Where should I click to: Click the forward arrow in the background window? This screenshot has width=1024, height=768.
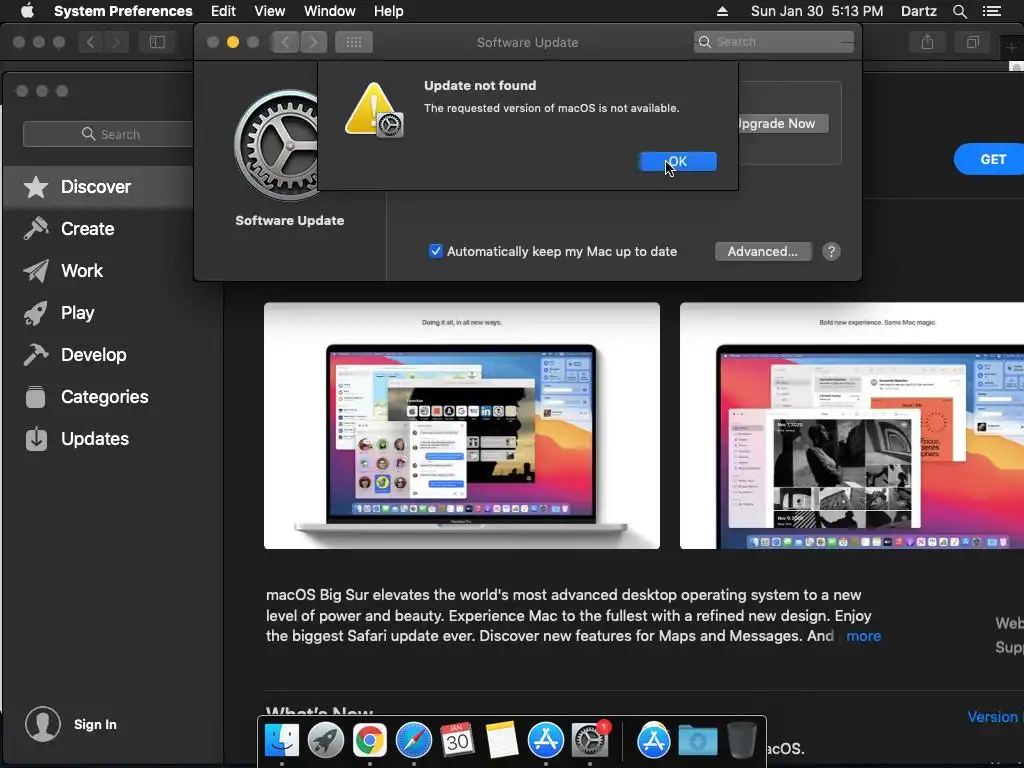tap(117, 42)
